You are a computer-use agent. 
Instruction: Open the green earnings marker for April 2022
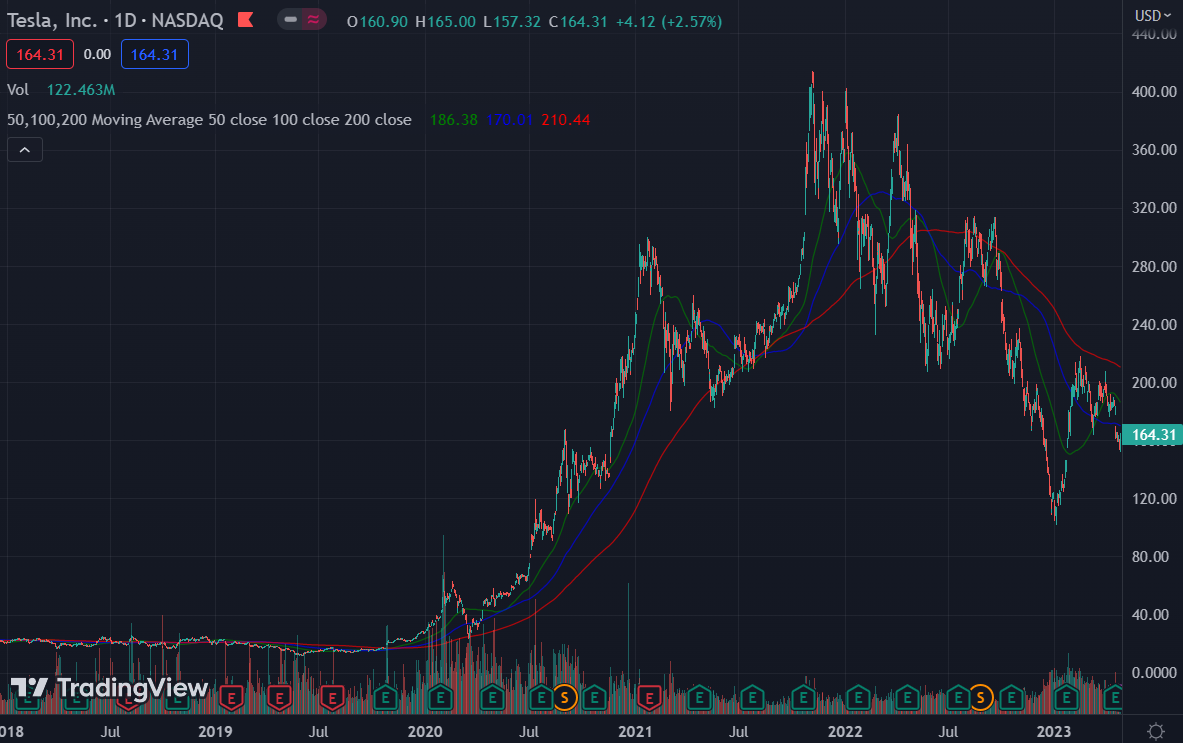[x=907, y=698]
